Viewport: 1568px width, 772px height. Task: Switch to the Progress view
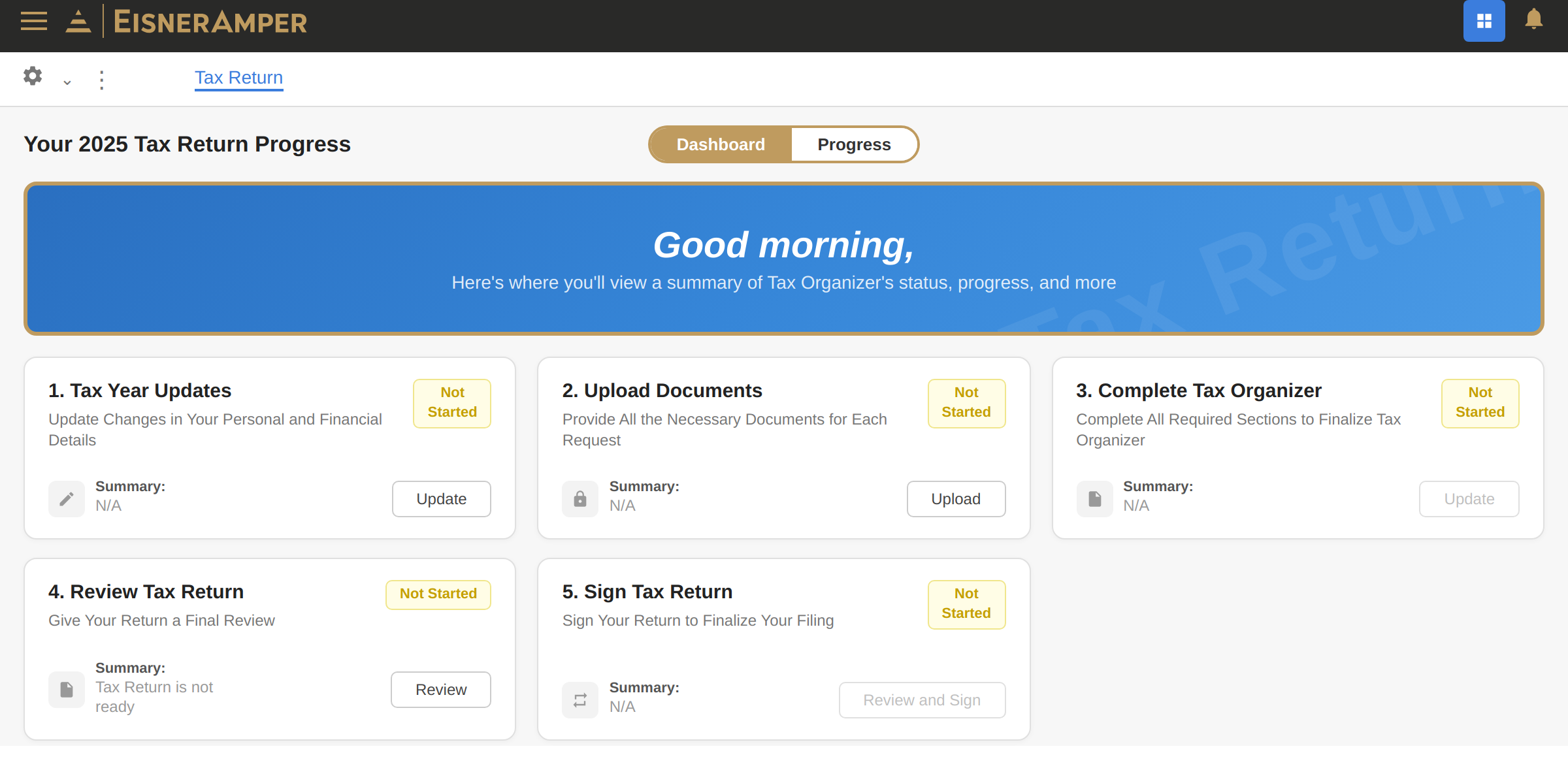point(854,144)
